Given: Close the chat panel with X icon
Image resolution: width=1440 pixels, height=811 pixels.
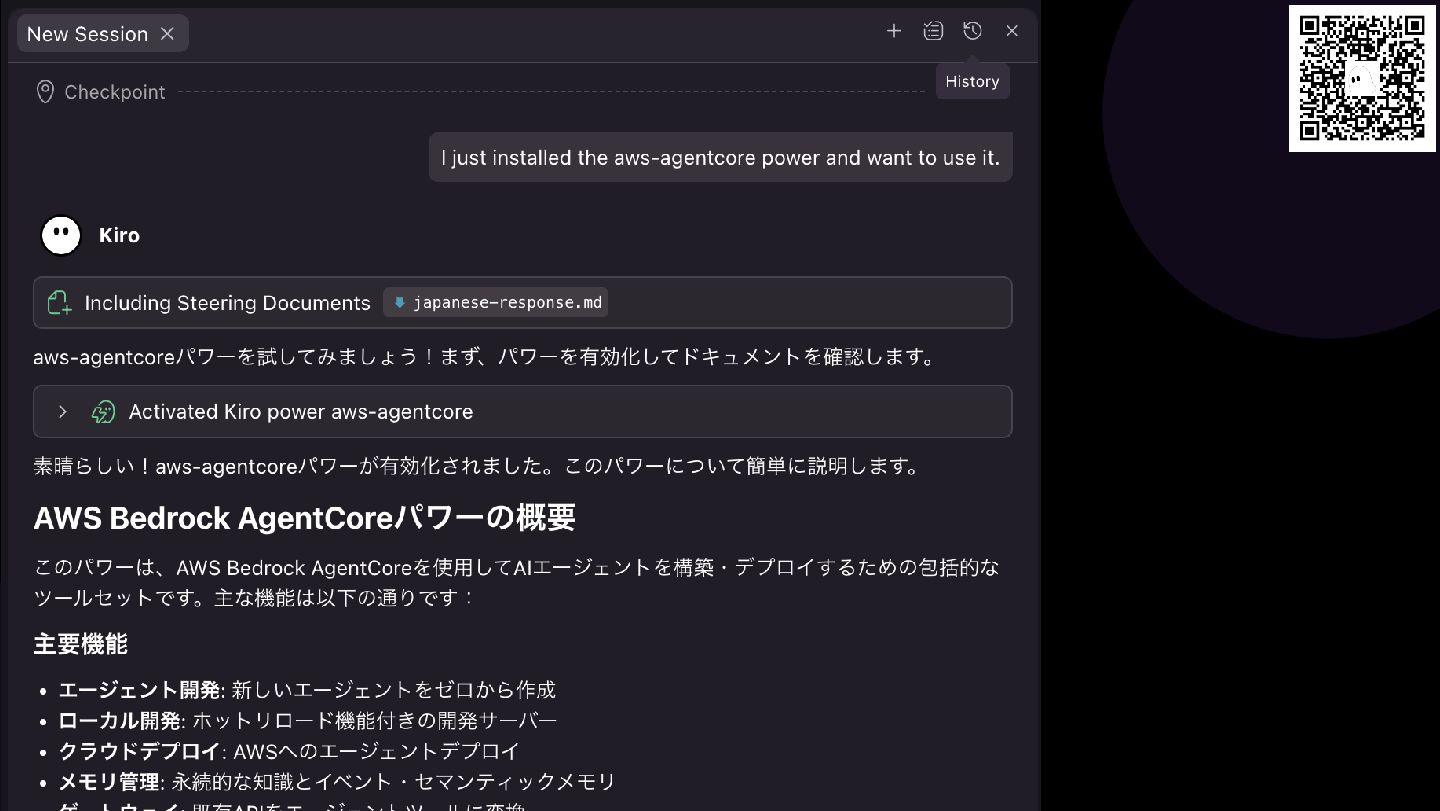Looking at the screenshot, I should [1012, 31].
